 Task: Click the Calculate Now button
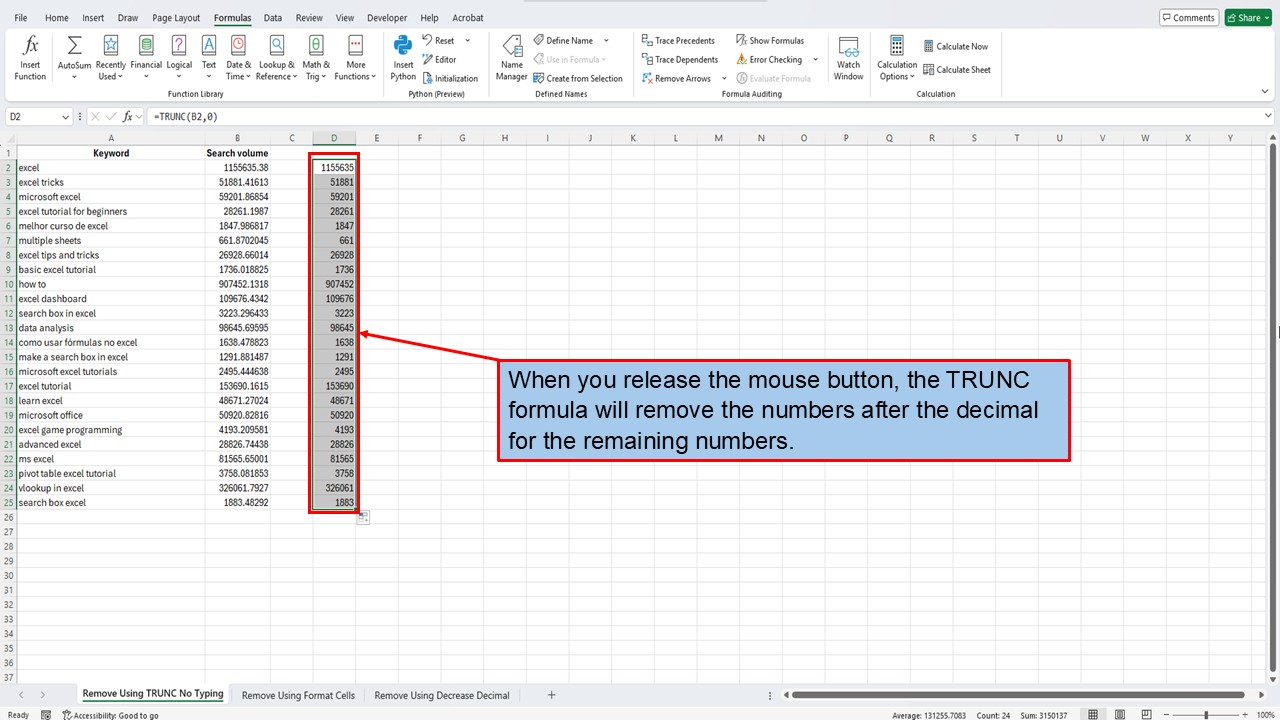pos(956,46)
